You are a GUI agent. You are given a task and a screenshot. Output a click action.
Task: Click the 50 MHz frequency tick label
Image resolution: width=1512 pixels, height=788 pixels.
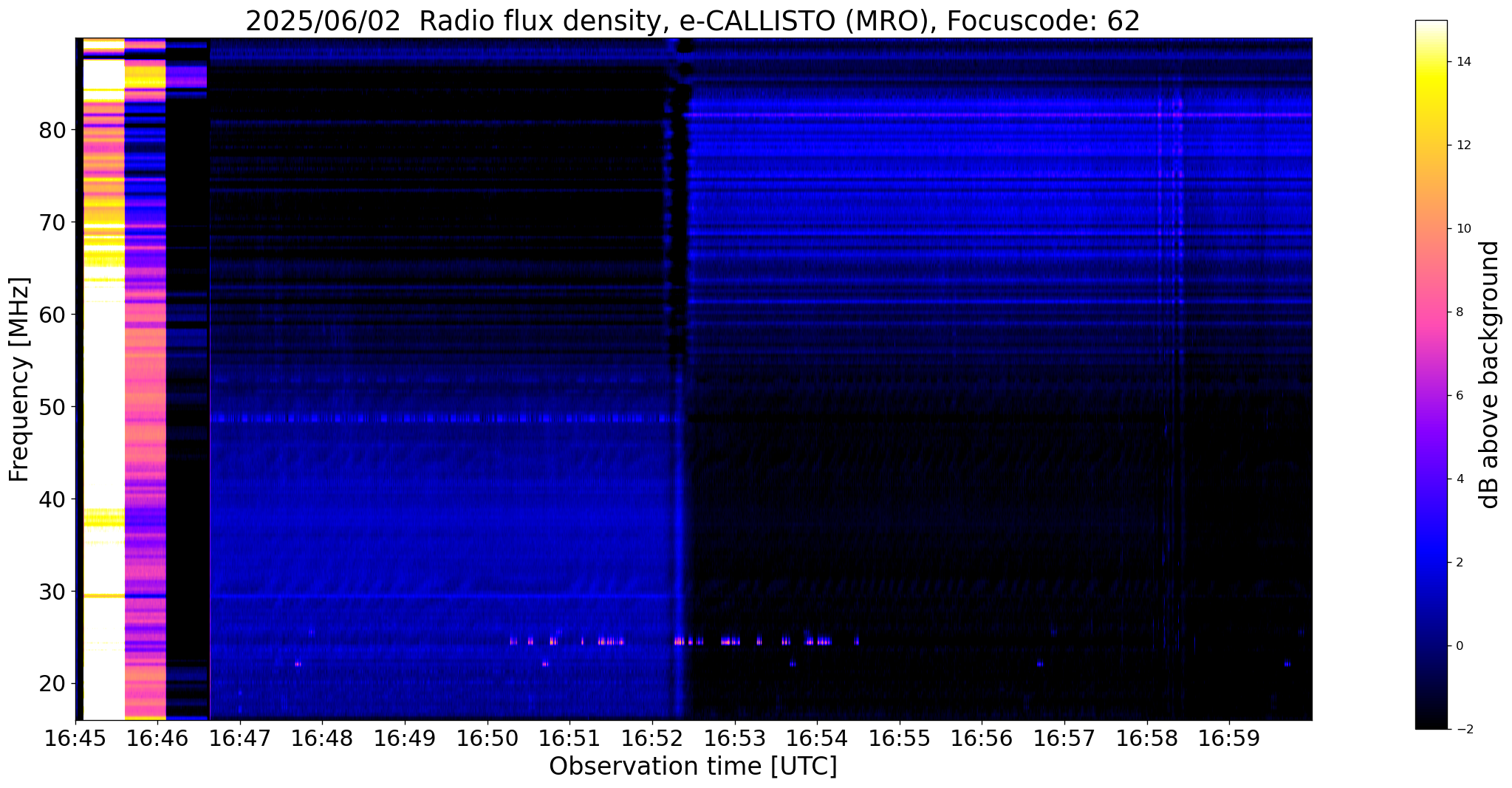pyautogui.click(x=52, y=407)
